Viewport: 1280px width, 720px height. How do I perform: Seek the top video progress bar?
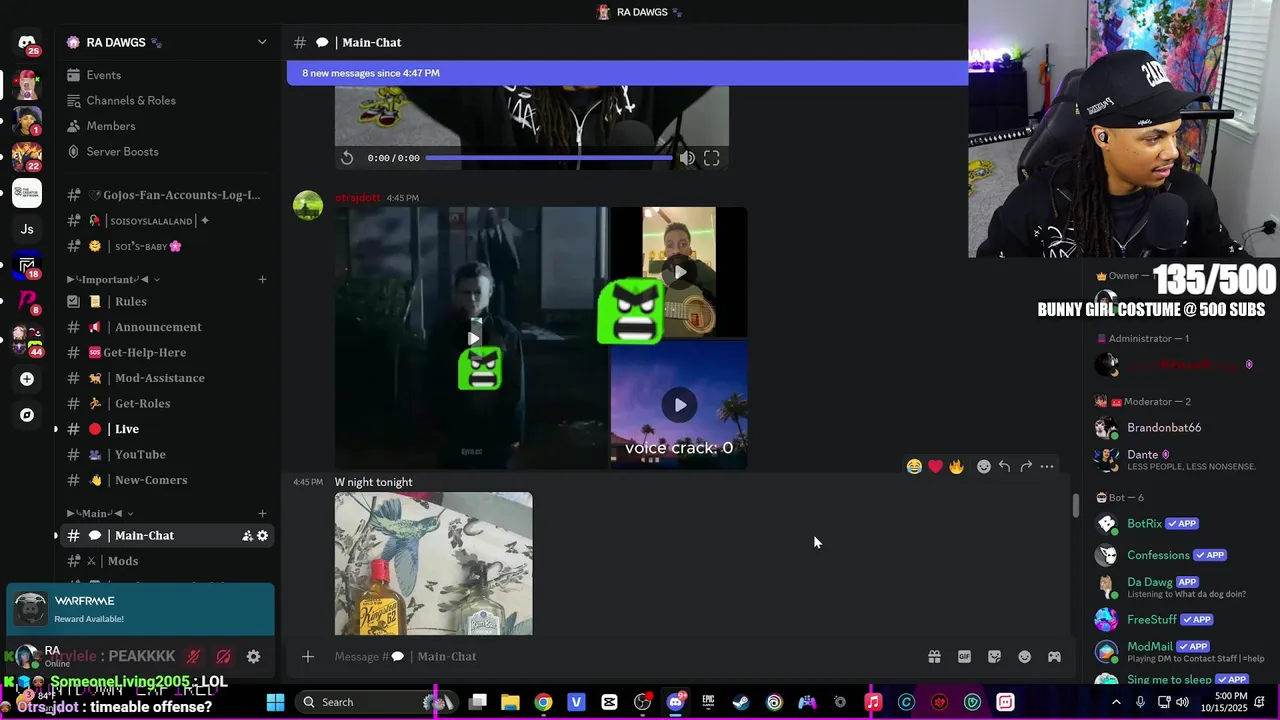(x=549, y=158)
